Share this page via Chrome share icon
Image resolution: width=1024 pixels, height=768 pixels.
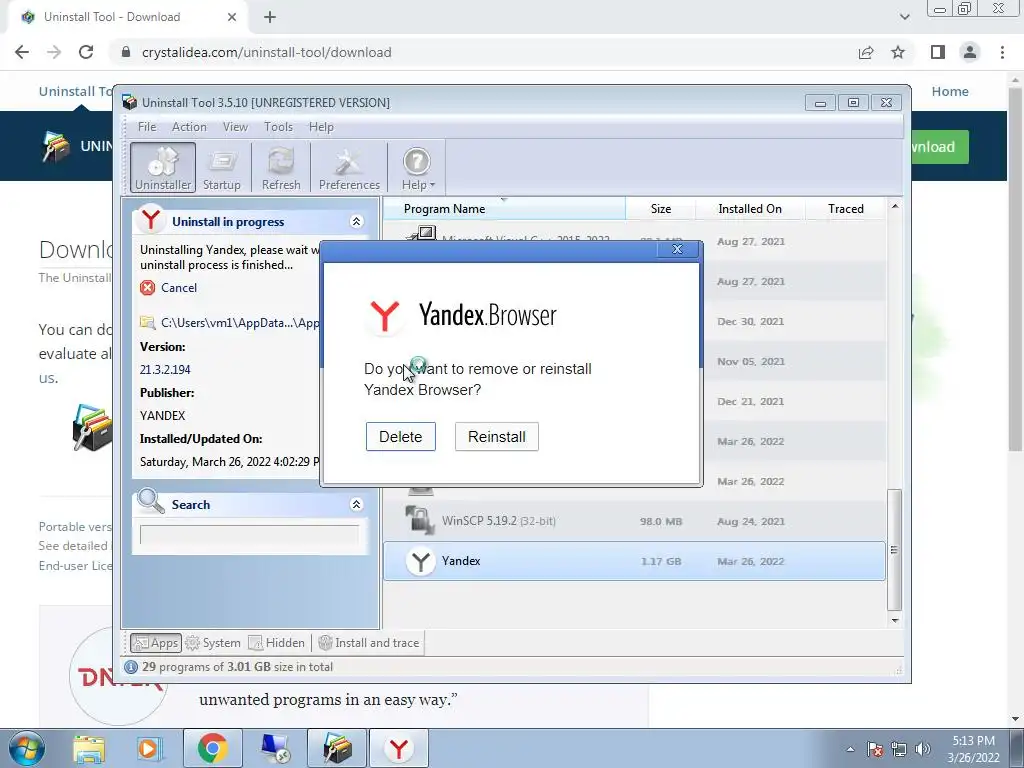866,52
